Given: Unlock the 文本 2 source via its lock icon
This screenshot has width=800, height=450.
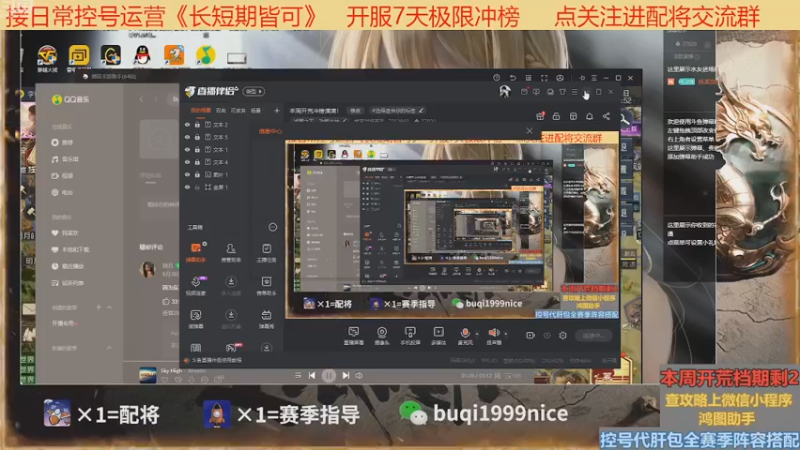Looking at the screenshot, I should [x=197, y=124].
